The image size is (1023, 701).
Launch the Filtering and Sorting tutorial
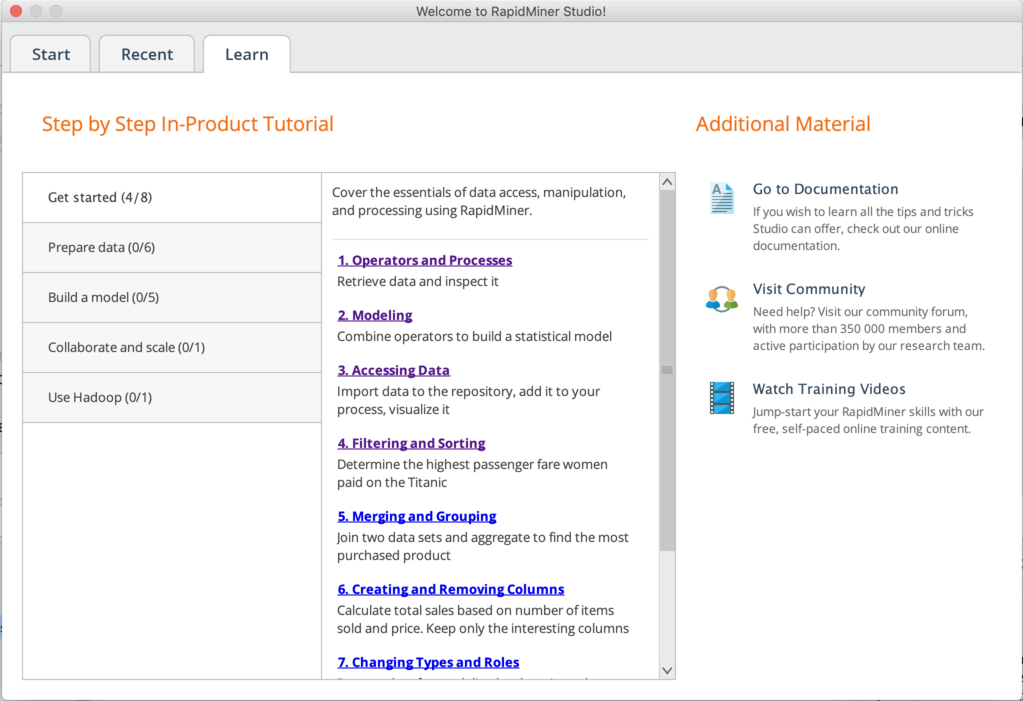click(x=411, y=442)
